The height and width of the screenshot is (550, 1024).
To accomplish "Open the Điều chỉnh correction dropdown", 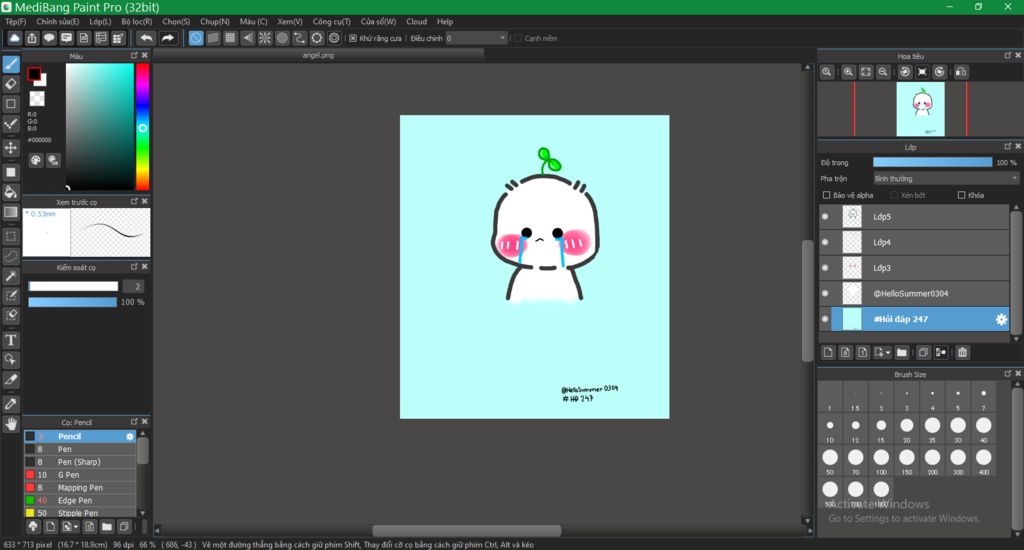I will click(476, 39).
